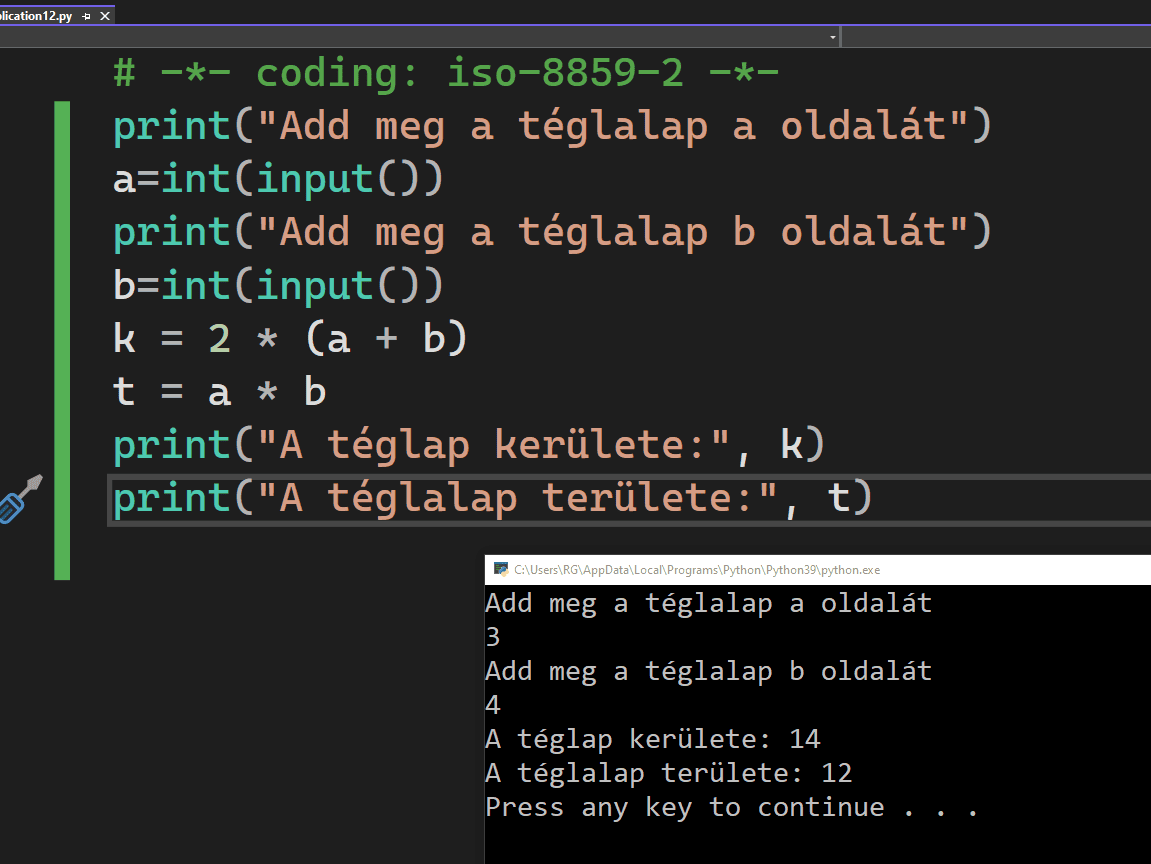Click the print "A téglalap területe:" line
1151x864 pixels.
point(490,498)
